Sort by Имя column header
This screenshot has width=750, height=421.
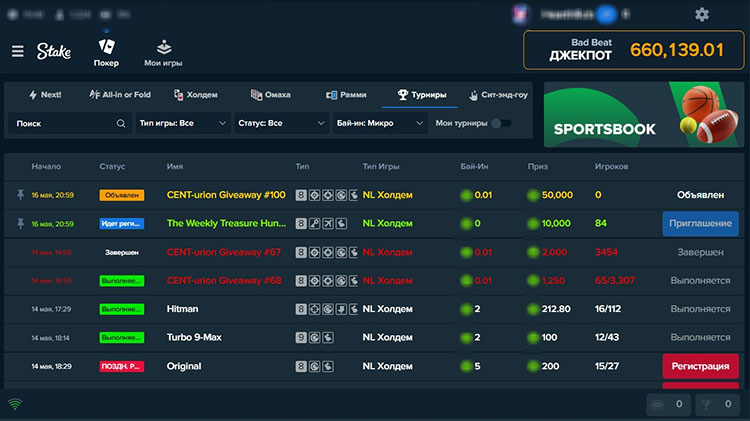[x=175, y=166]
